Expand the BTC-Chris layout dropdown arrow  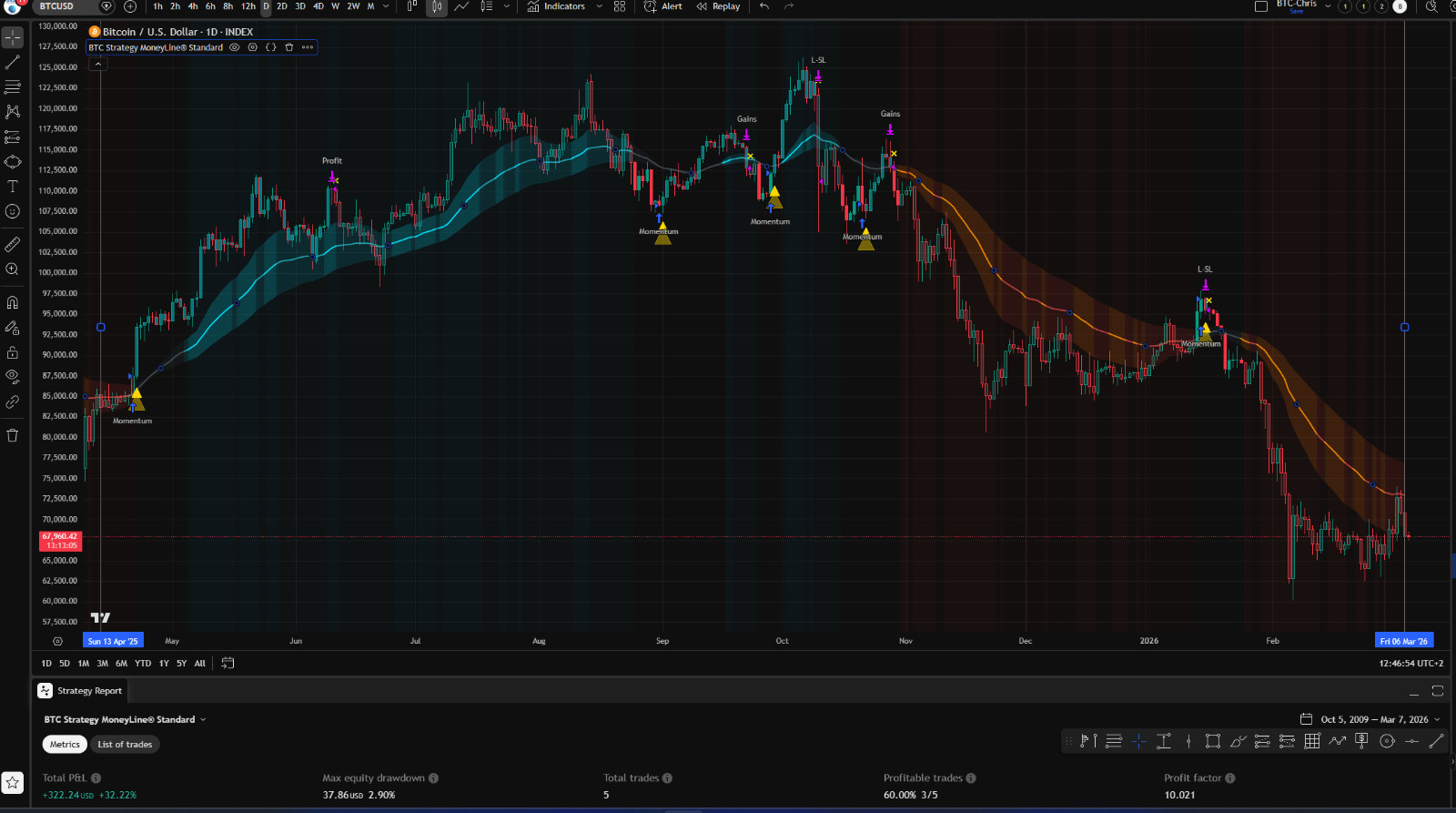pos(1328,6)
